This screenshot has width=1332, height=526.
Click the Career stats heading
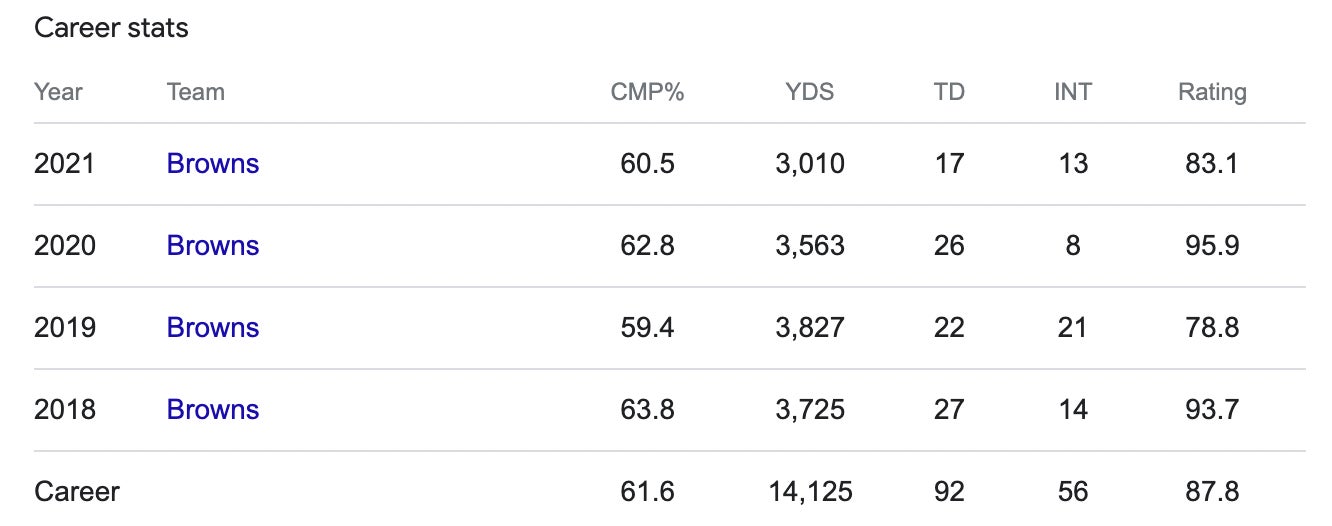click(111, 28)
